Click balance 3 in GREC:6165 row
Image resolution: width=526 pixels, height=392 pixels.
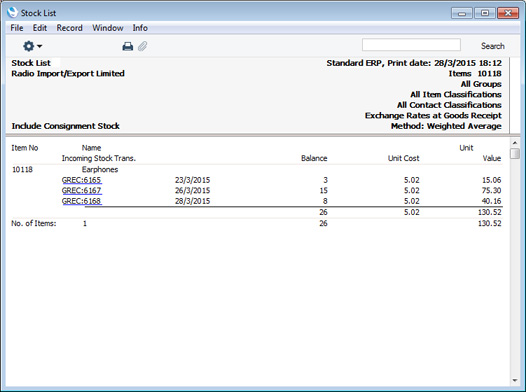325,180
